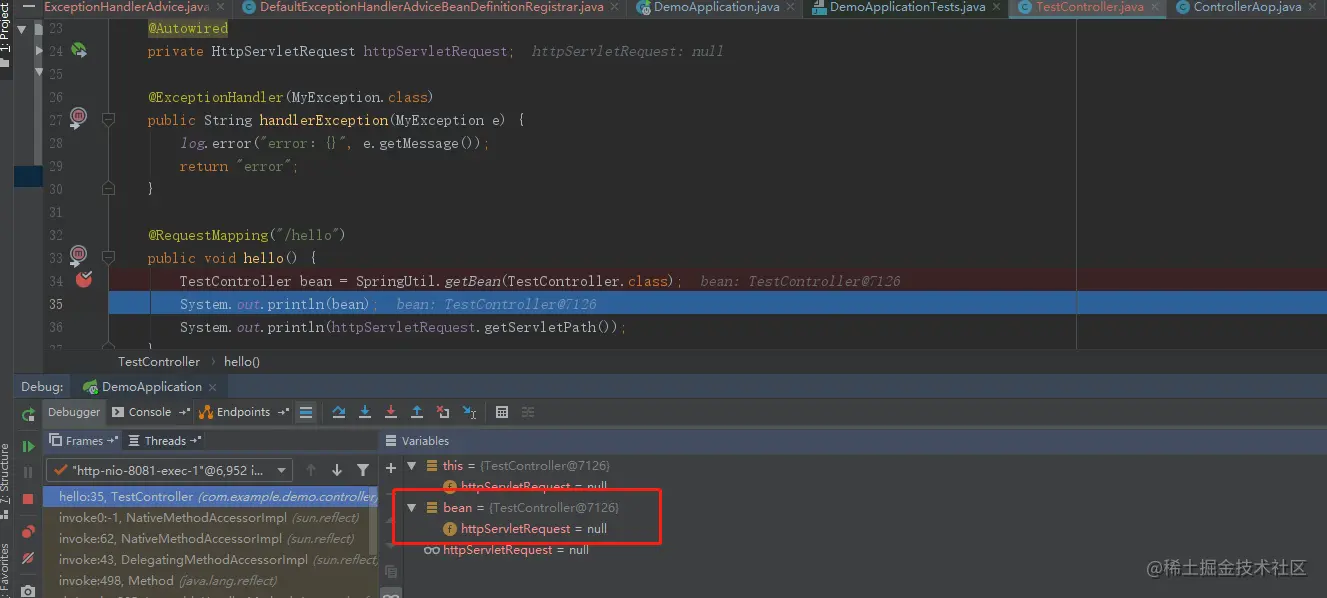Click the Frames list vertical scrollbar

point(374,520)
